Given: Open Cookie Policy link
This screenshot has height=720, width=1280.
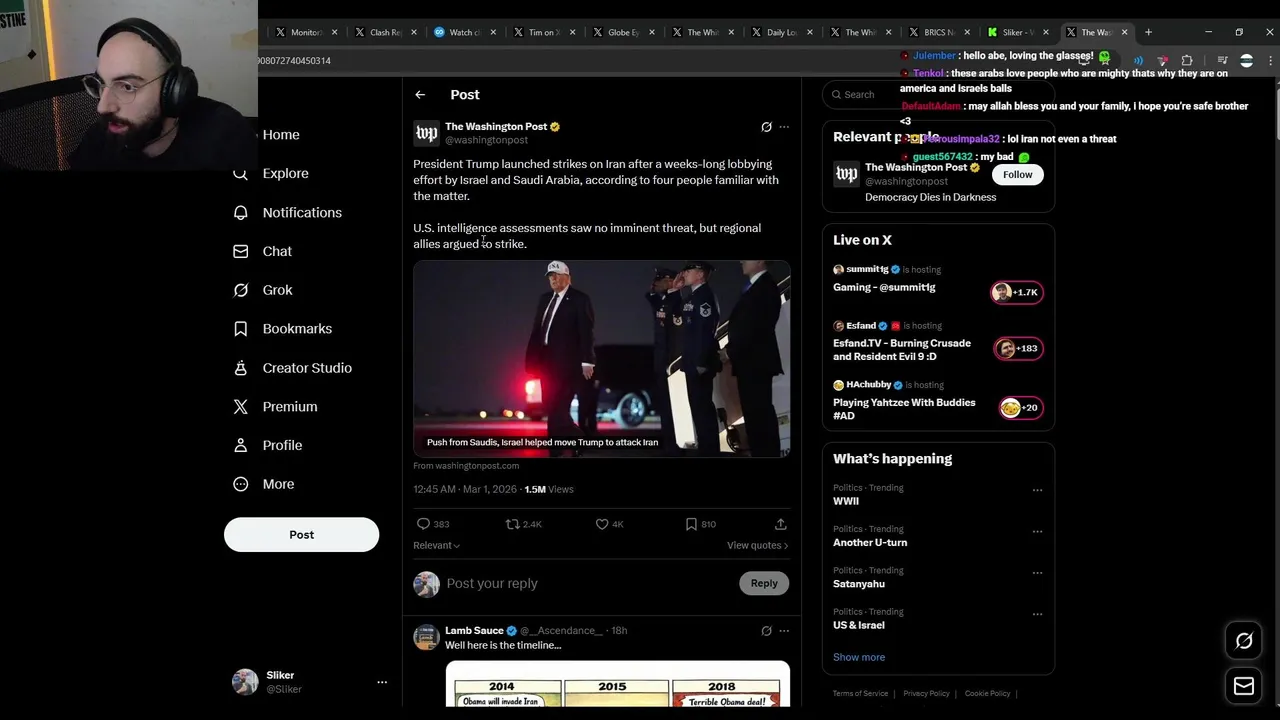Looking at the screenshot, I should [987, 694].
